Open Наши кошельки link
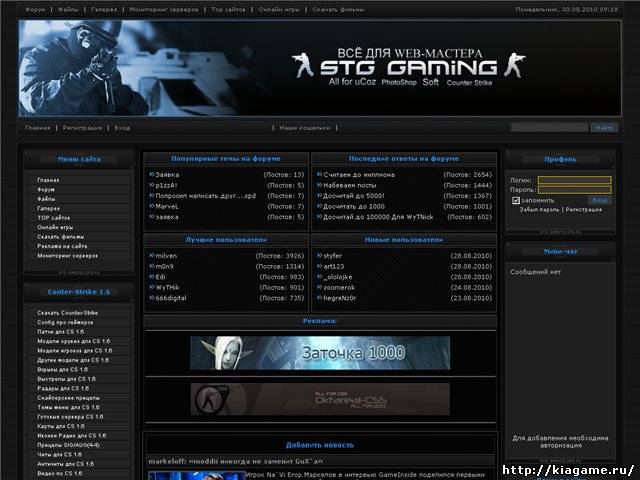Image resolution: width=640 pixels, height=480 pixels. 305,128
